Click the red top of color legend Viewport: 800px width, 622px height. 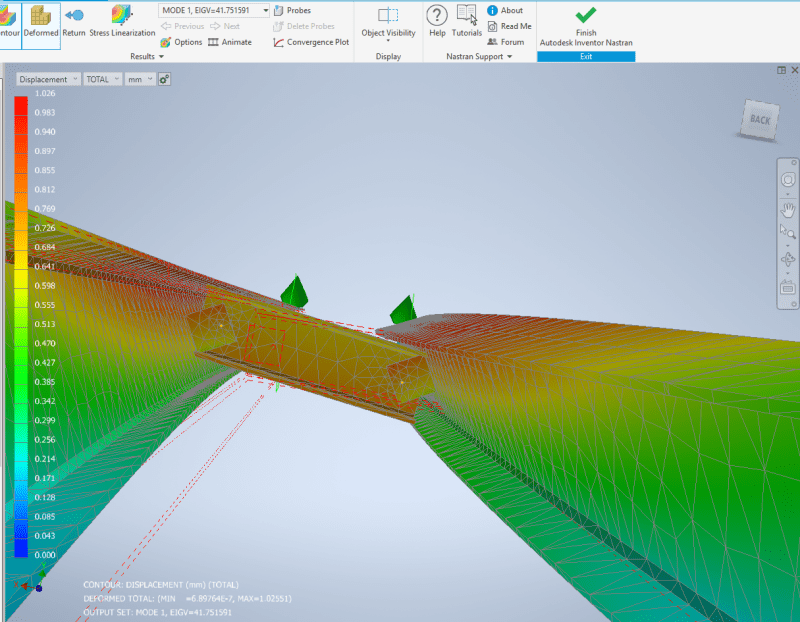[x=21, y=106]
